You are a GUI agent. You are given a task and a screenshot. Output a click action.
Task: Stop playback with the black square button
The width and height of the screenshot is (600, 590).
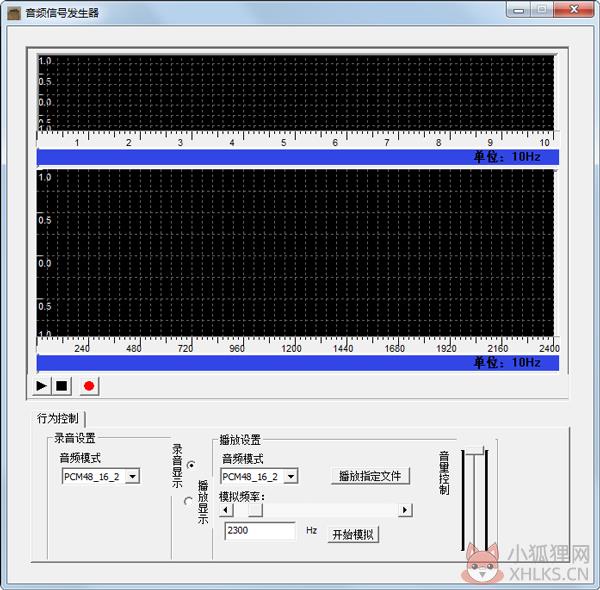(x=61, y=386)
